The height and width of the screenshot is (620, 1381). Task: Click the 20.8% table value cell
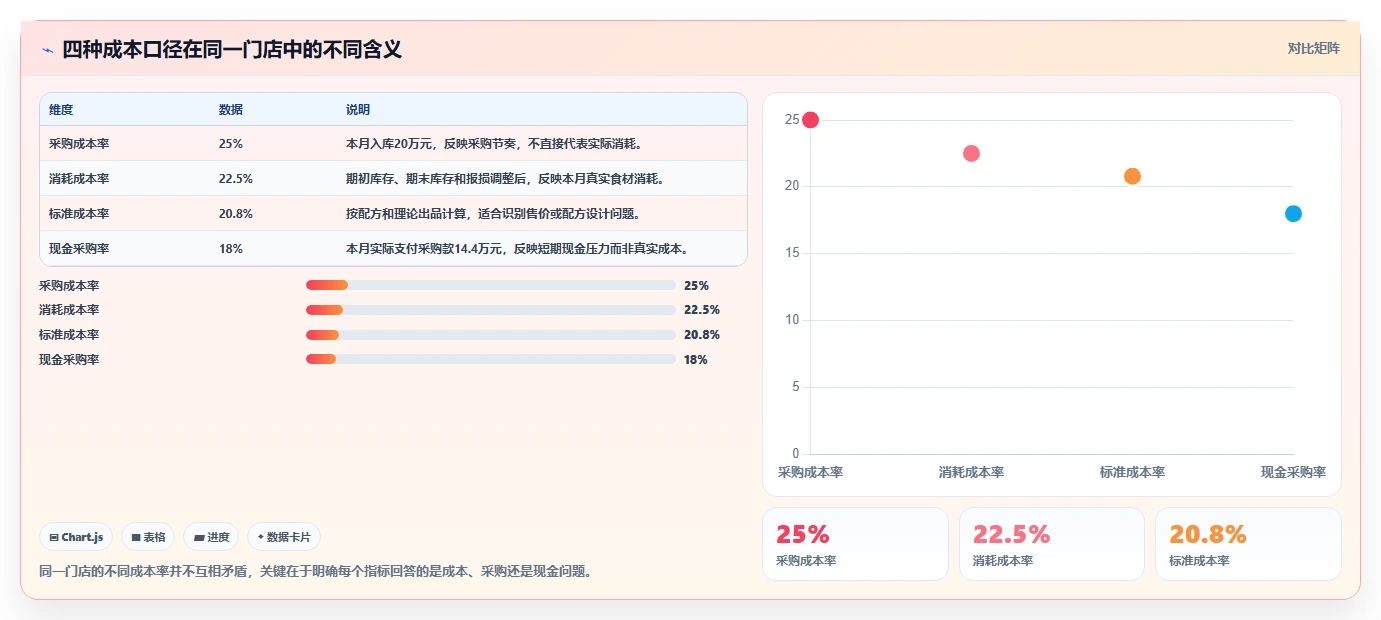click(x=236, y=214)
